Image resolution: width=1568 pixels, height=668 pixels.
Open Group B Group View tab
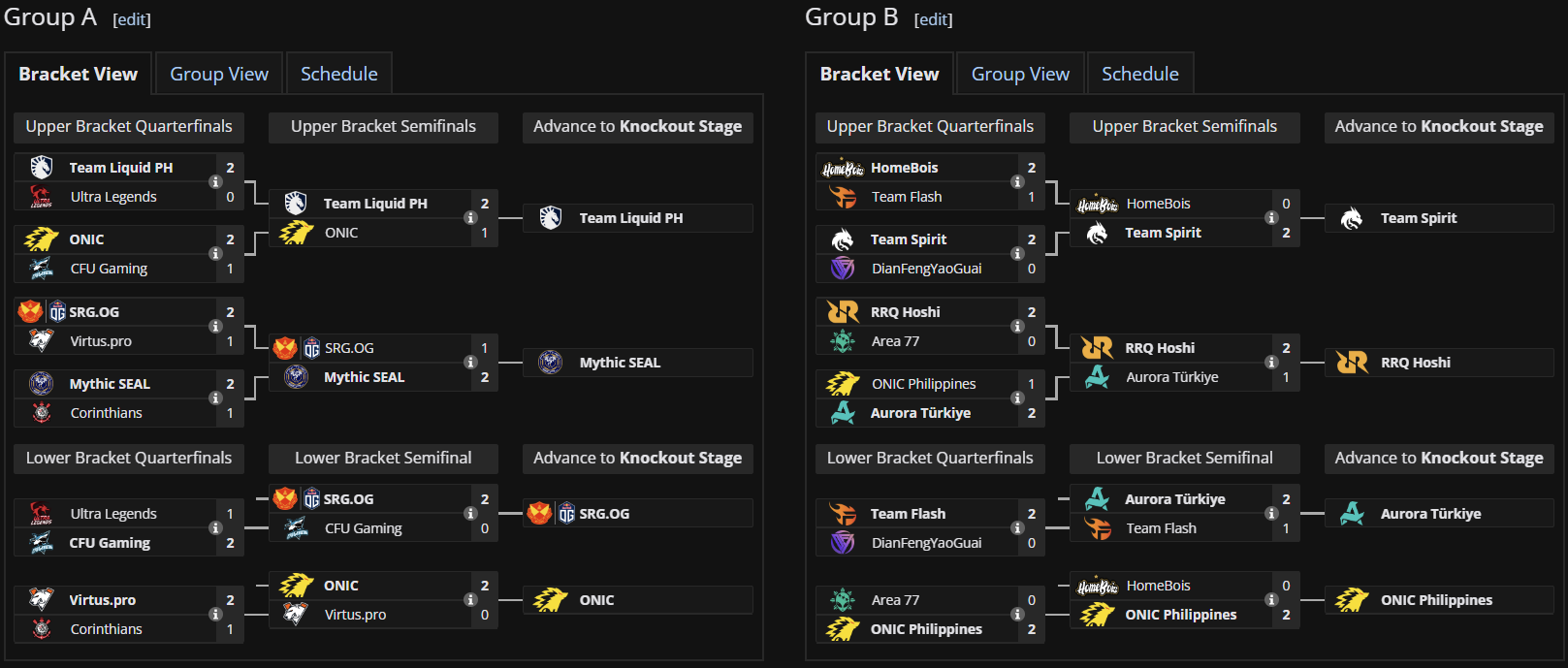(x=1020, y=74)
